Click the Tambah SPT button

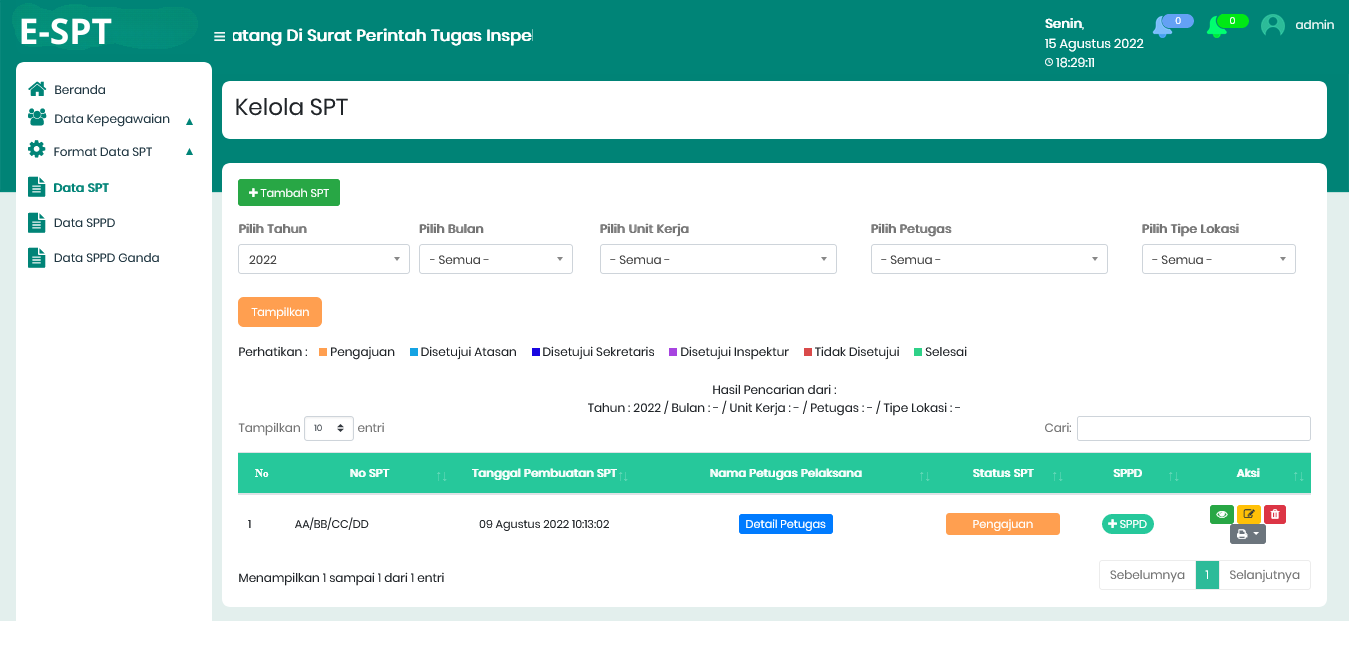288,193
